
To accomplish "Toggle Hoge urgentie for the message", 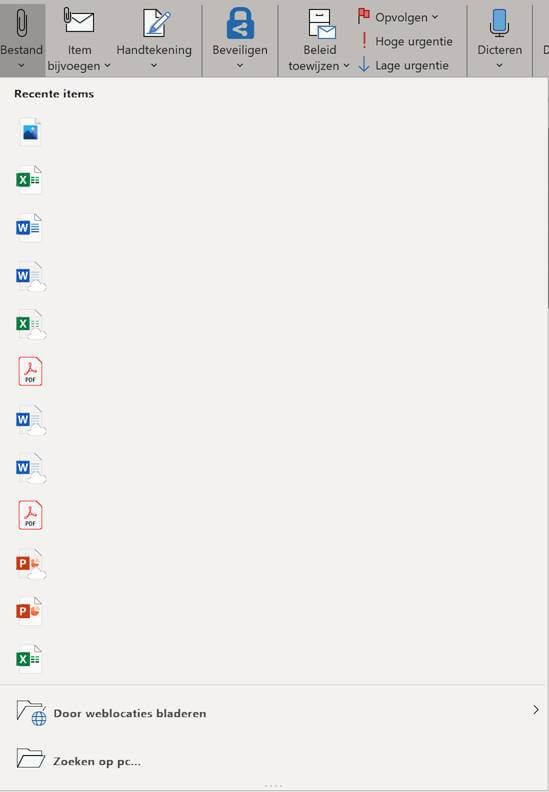I will click(x=406, y=41).
